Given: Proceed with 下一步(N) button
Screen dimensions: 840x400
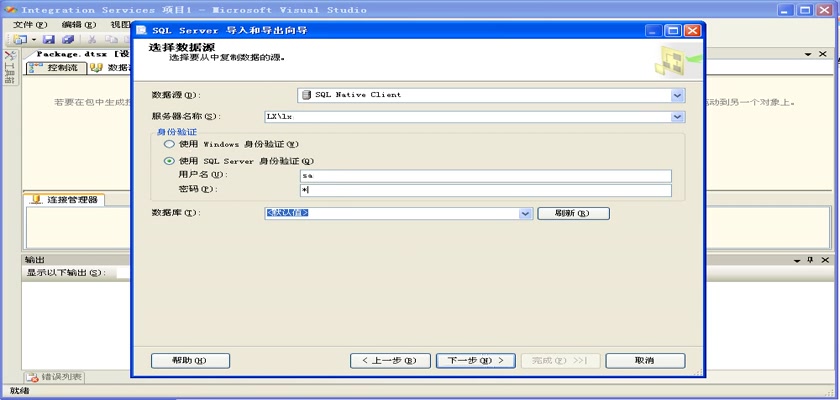Looking at the screenshot, I should [476, 360].
